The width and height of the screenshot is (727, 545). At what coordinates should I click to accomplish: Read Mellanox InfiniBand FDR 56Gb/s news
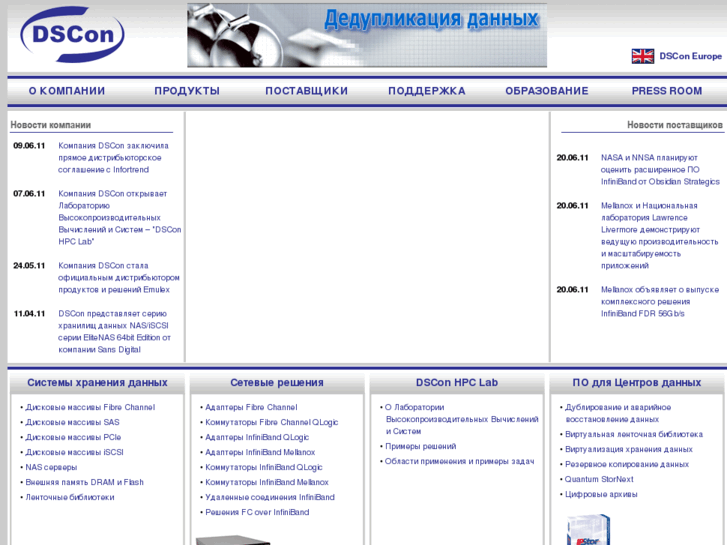[659, 301]
